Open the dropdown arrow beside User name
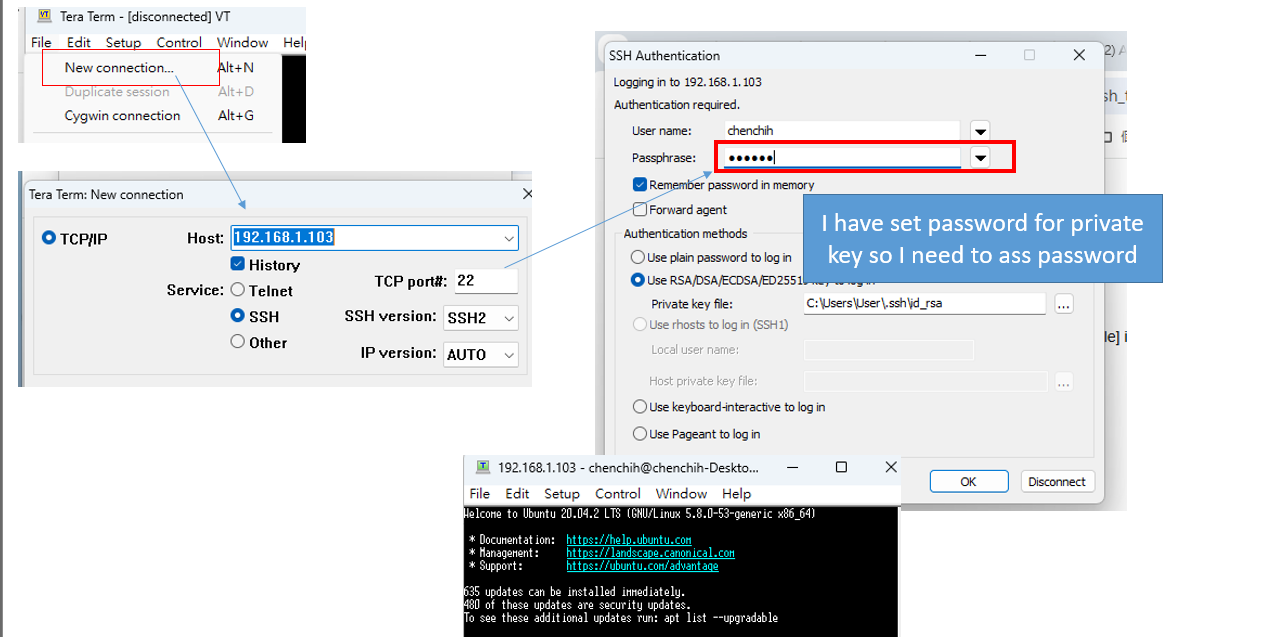1278x637 pixels. point(981,131)
